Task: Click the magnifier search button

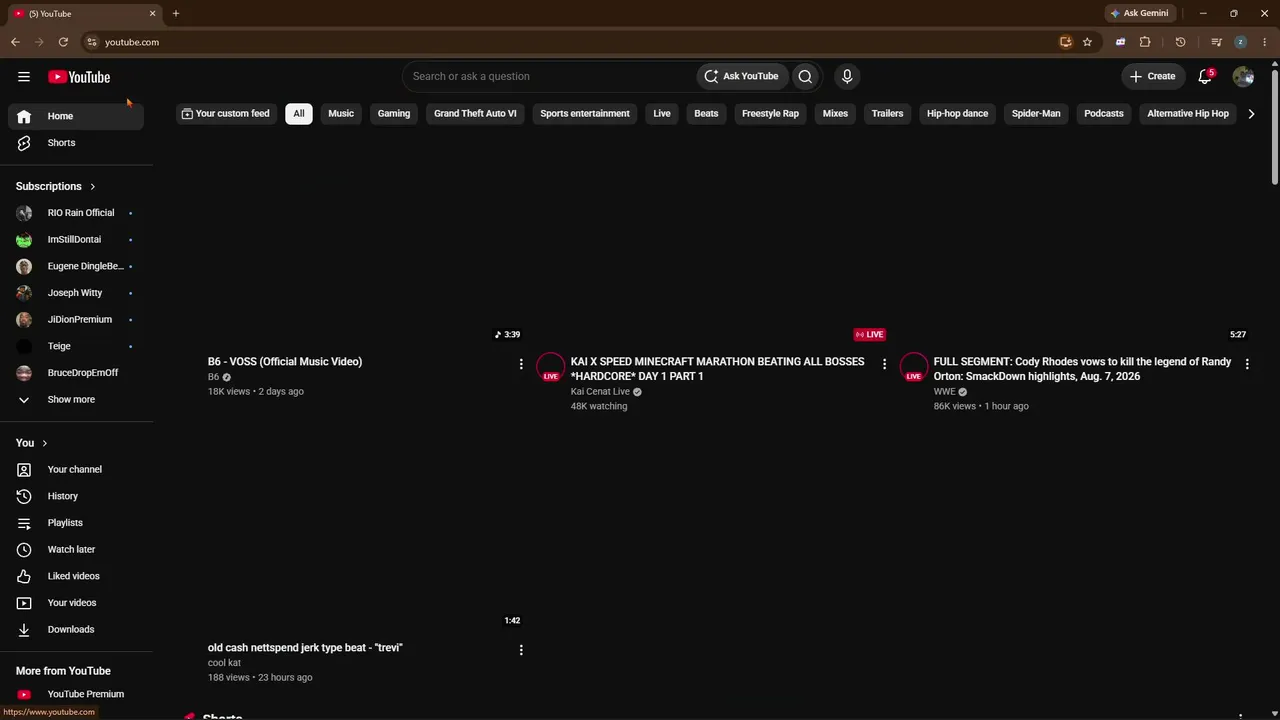Action: (805, 76)
